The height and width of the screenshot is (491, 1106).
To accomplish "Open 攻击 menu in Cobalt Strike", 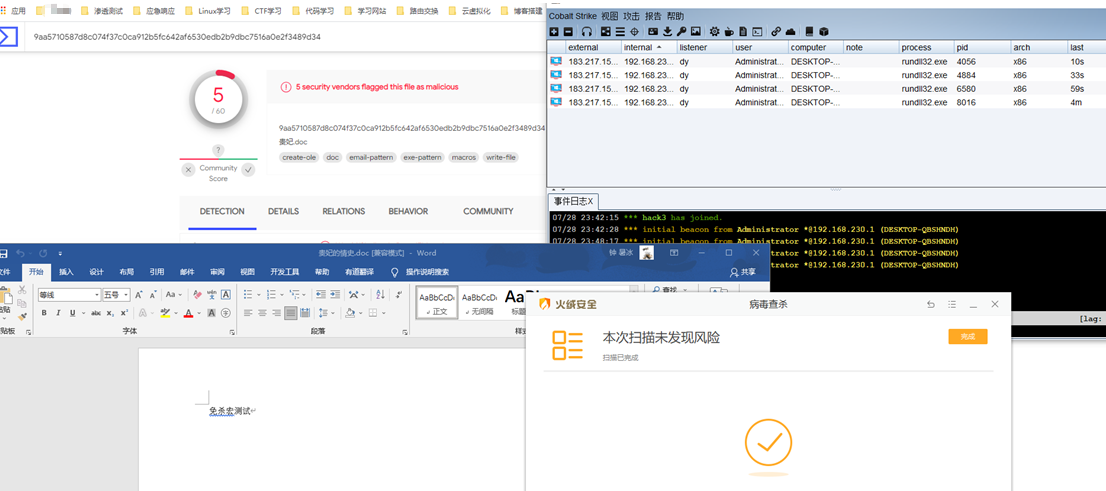I will [631, 16].
